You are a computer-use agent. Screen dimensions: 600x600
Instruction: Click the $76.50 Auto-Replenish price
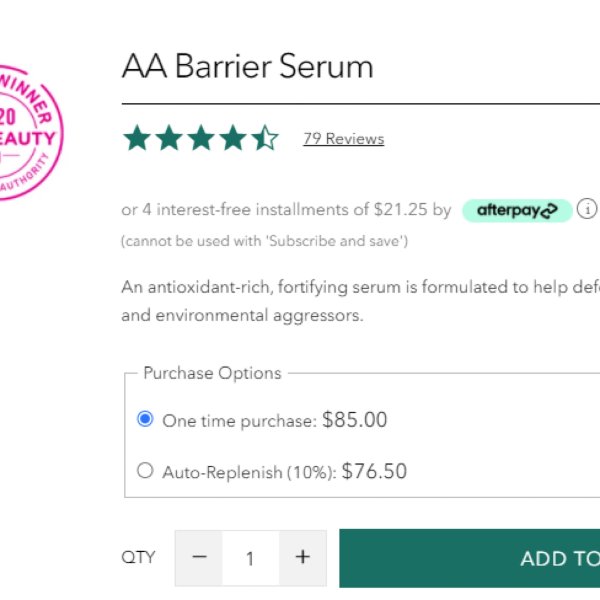click(374, 471)
